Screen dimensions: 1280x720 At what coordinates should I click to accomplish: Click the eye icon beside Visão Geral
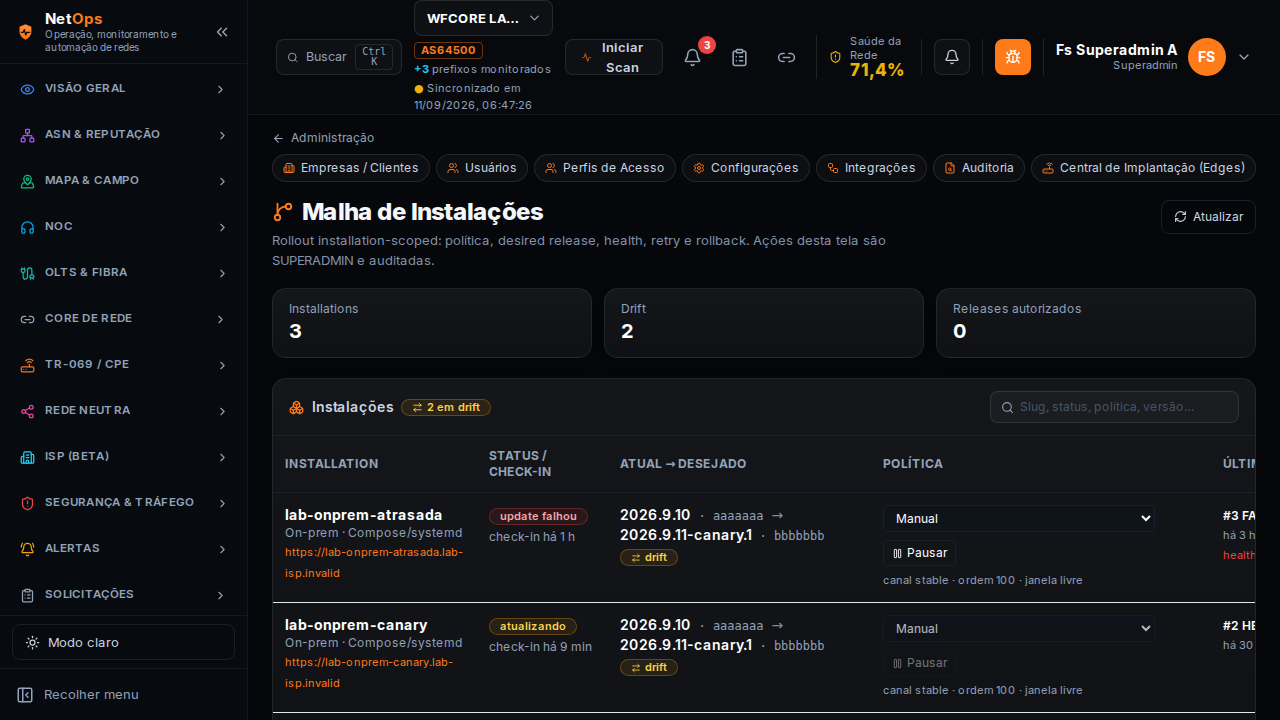point(28,89)
